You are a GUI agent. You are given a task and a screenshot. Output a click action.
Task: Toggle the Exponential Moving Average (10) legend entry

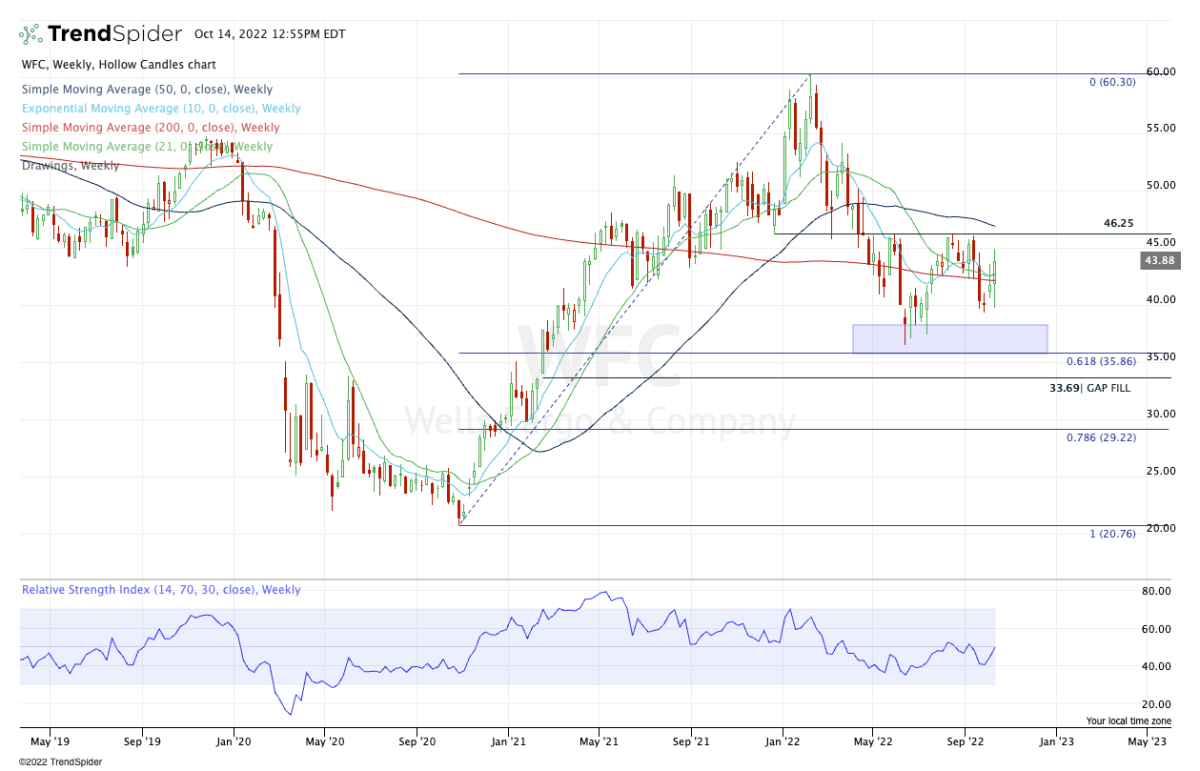(x=160, y=109)
